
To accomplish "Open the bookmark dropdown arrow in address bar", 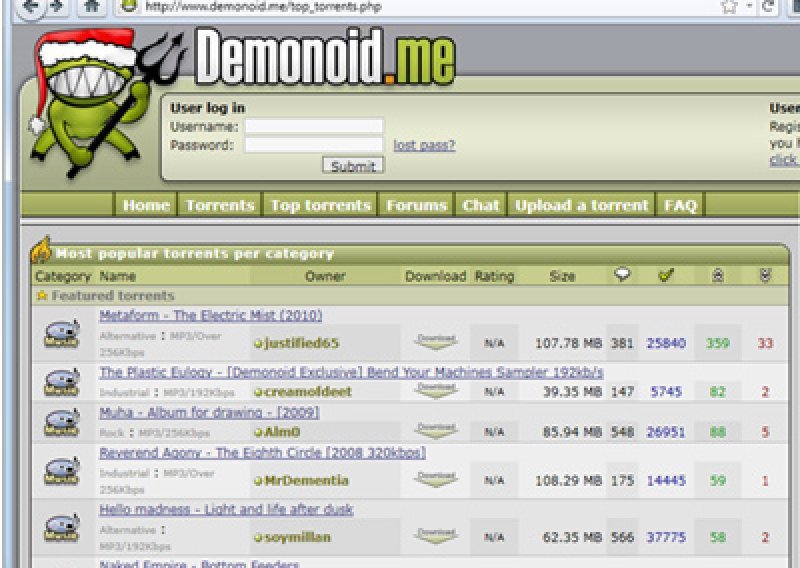I will click(749, 6).
